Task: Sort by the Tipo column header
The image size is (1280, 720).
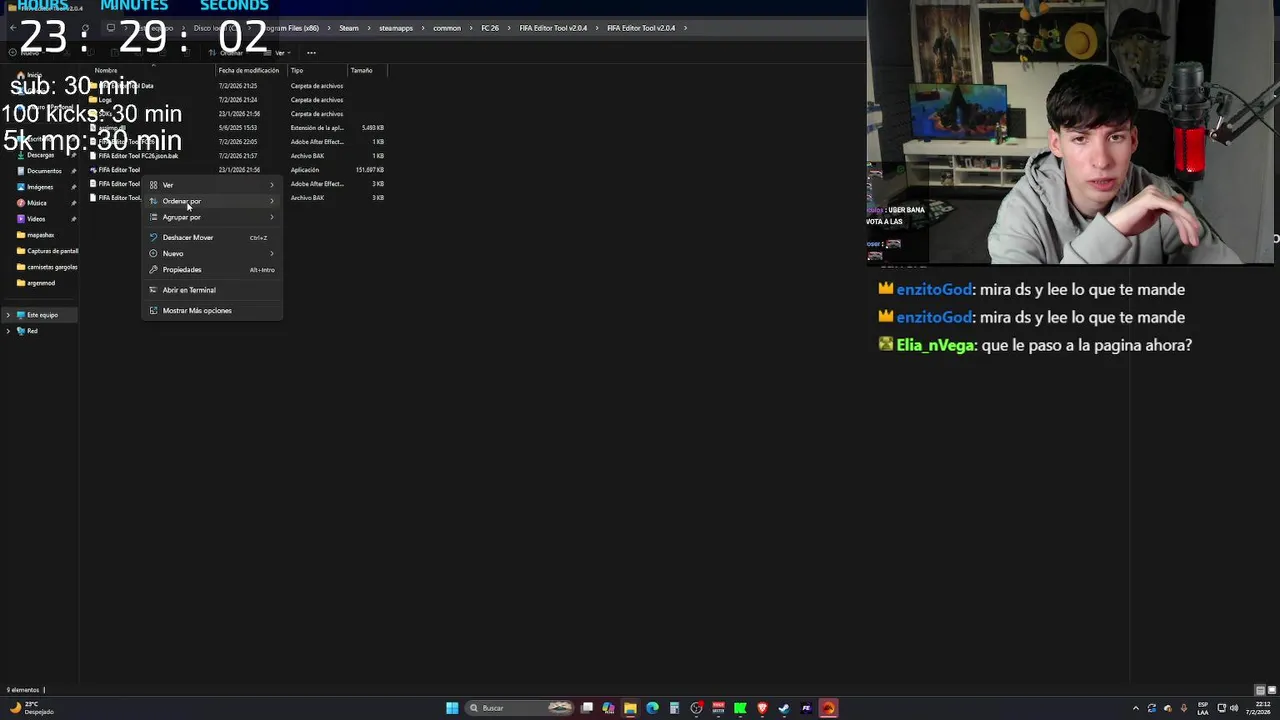Action: 317,71
